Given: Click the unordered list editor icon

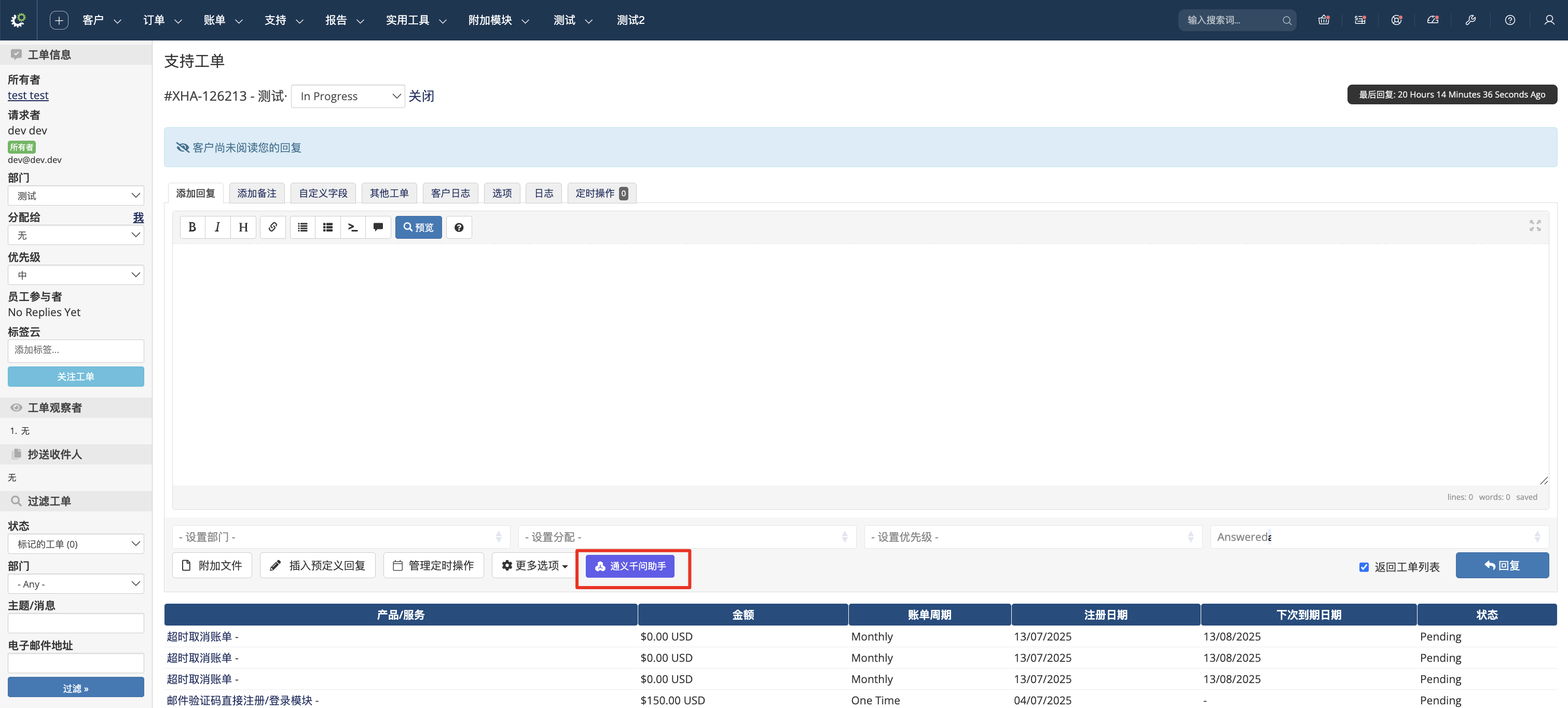Looking at the screenshot, I should (302, 227).
